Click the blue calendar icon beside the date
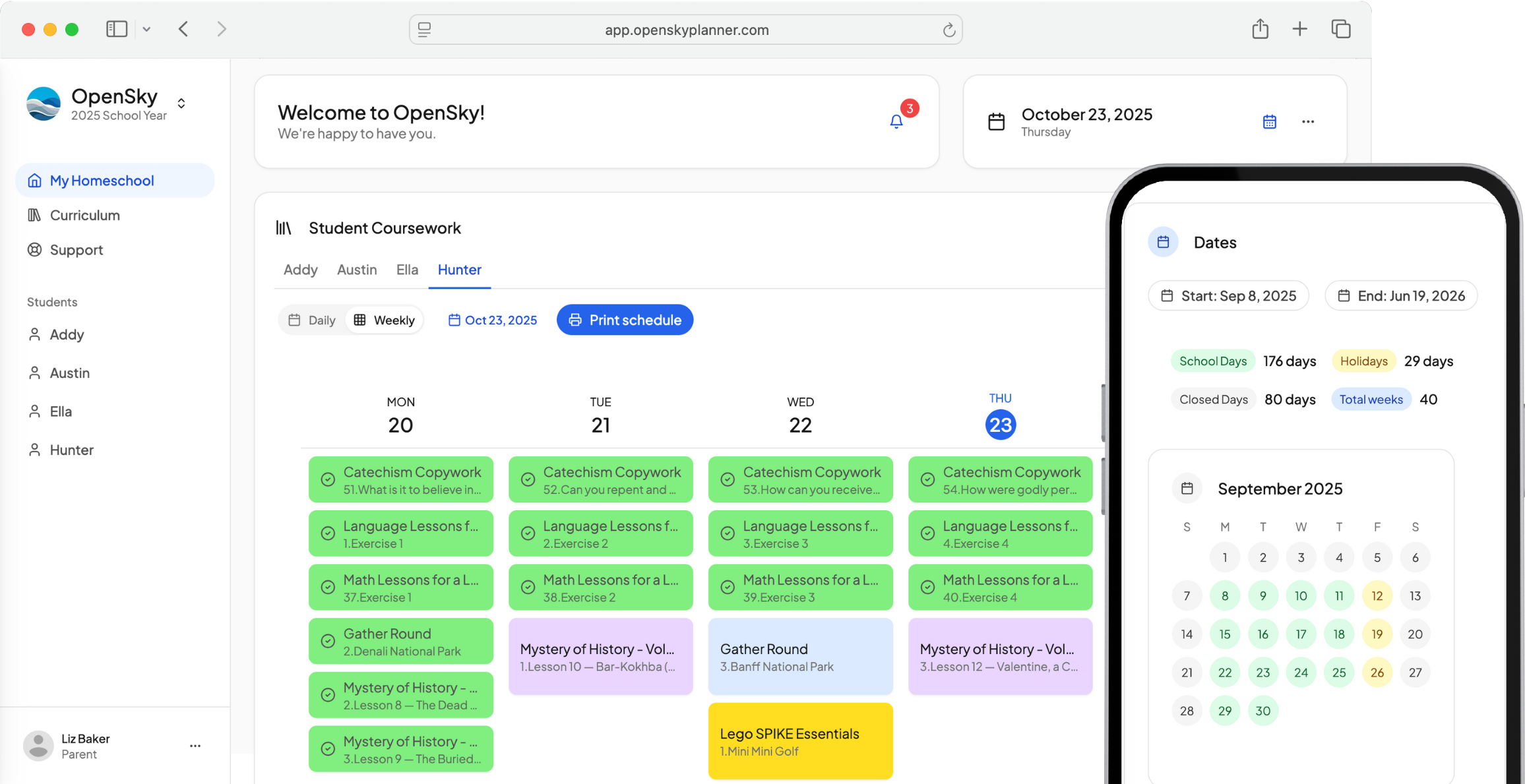The image size is (1525, 784). (x=1269, y=121)
